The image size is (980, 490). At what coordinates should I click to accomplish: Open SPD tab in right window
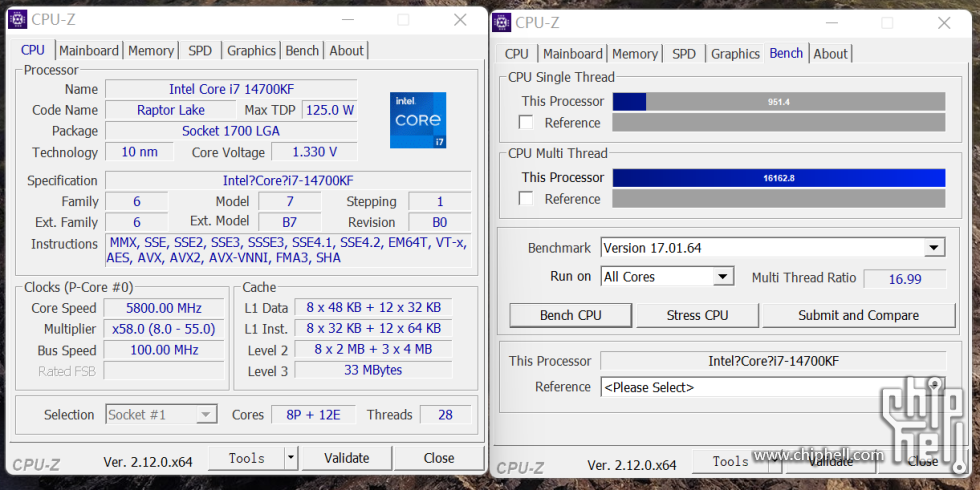(x=684, y=54)
